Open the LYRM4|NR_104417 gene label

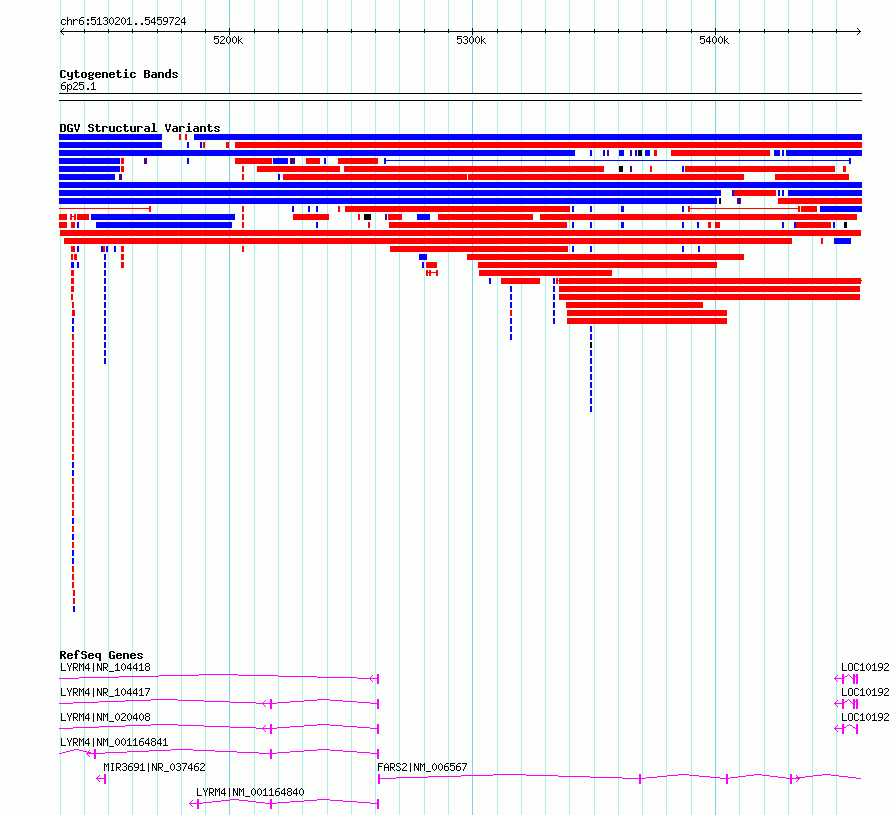coord(105,692)
